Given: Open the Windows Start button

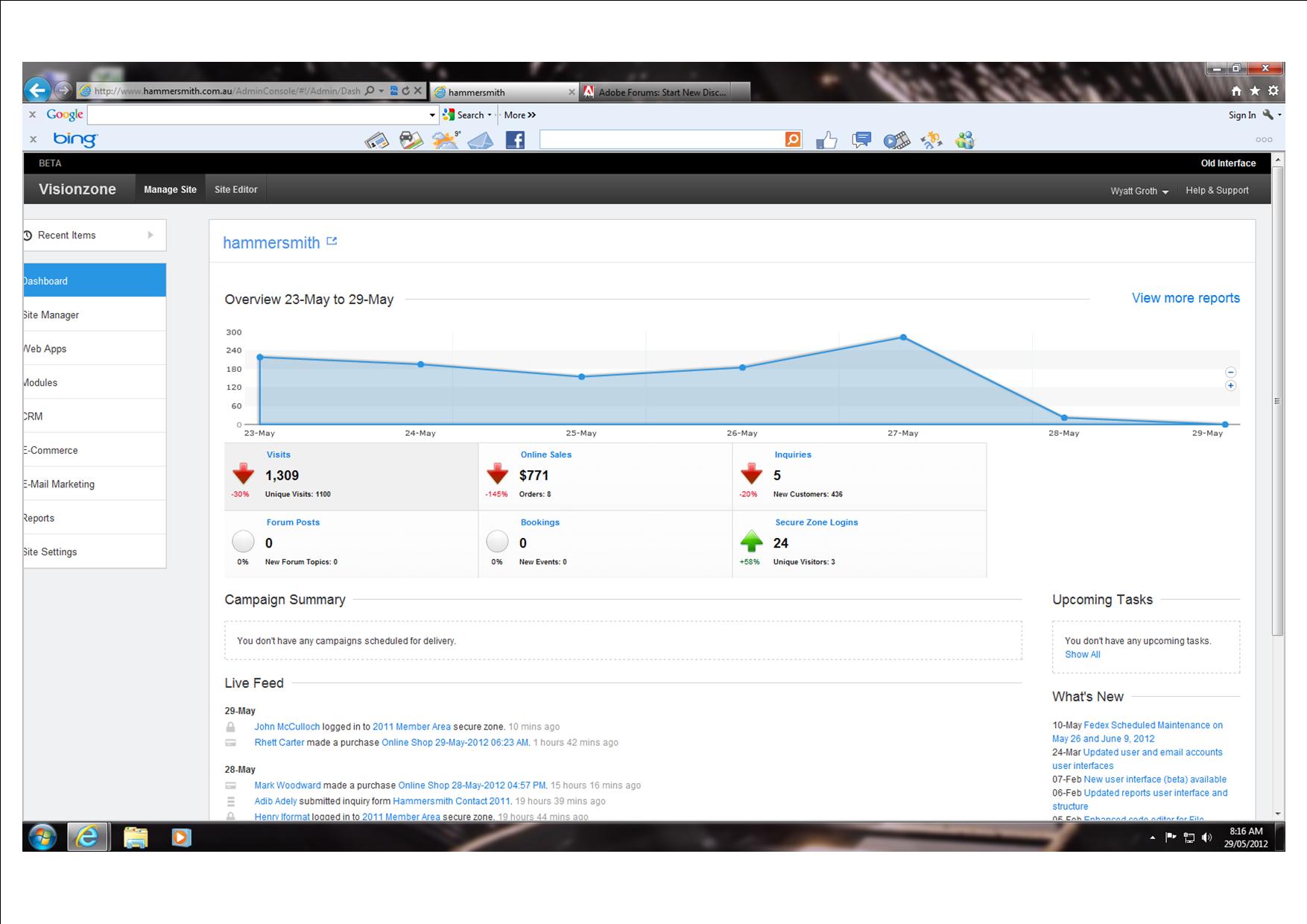Looking at the screenshot, I should 42,837.
